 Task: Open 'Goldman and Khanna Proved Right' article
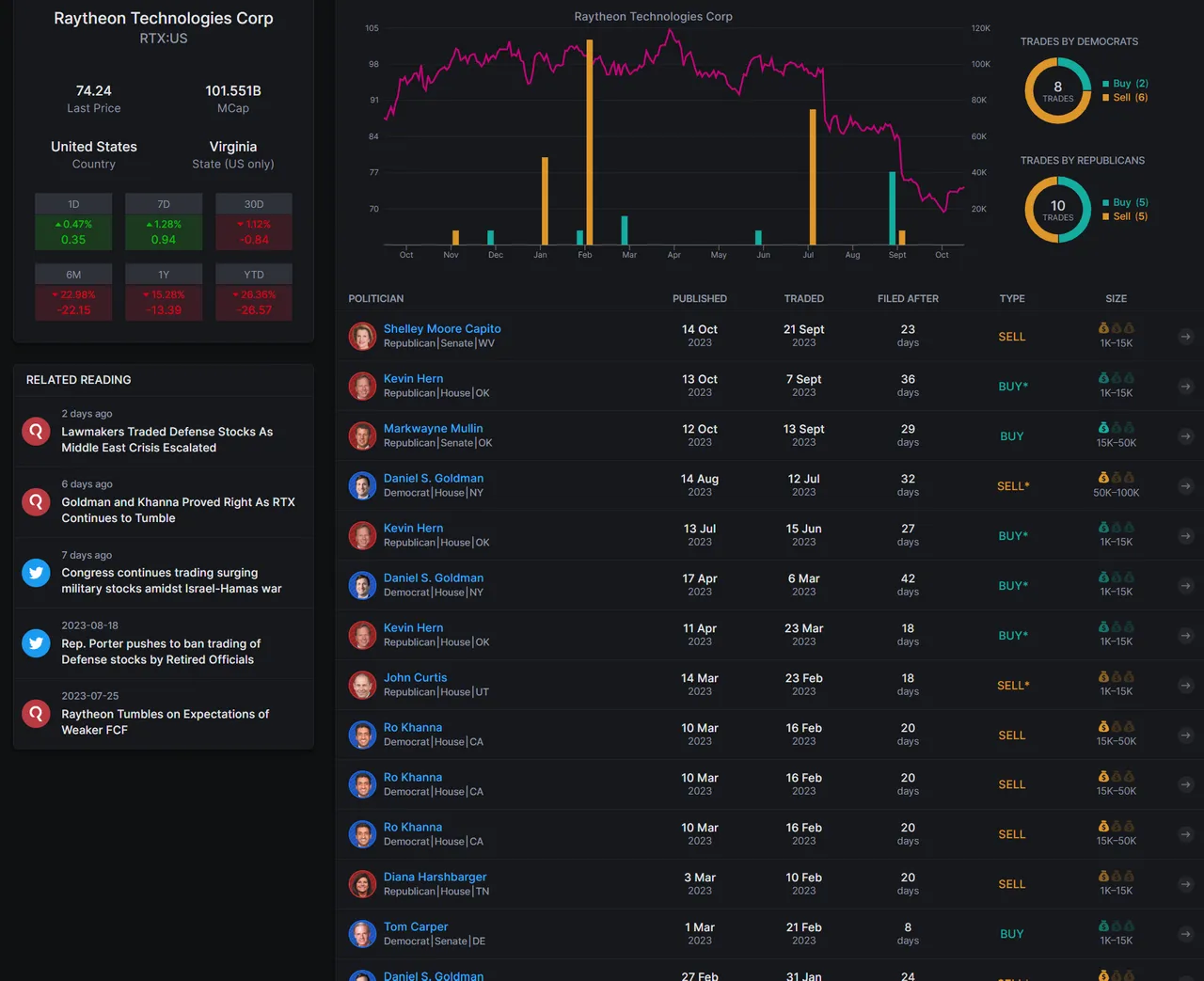(x=178, y=510)
